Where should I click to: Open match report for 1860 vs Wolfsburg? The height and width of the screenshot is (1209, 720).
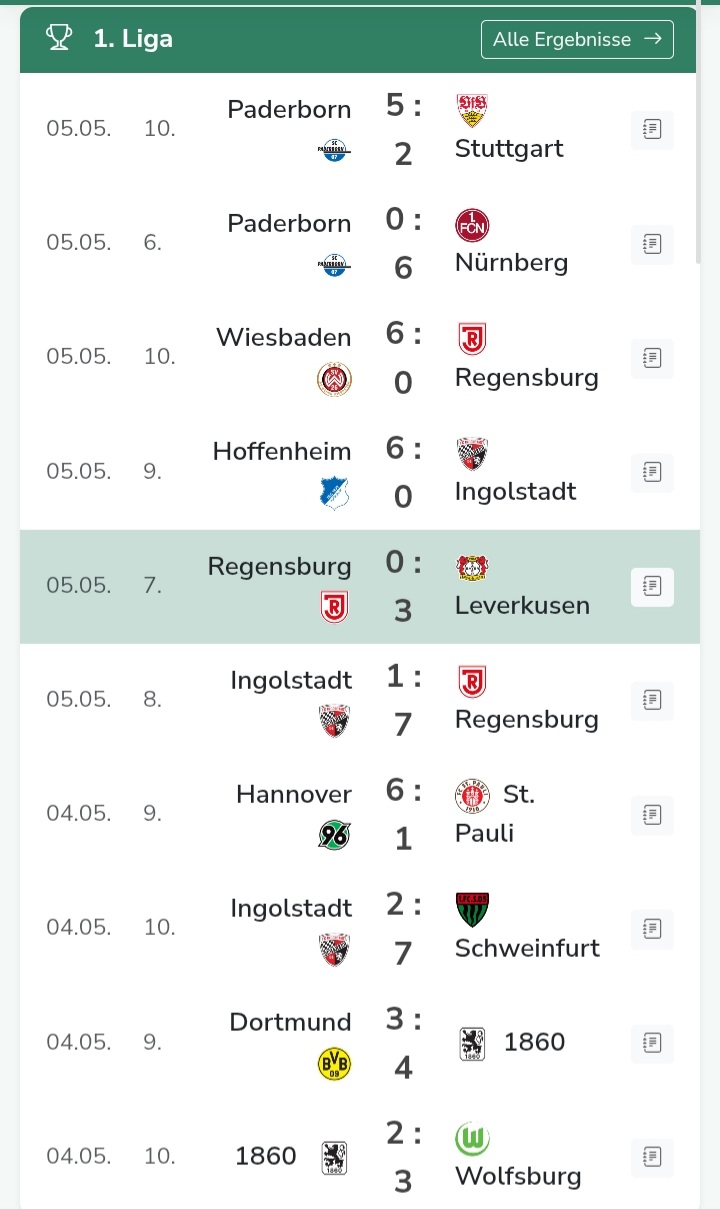[652, 1156]
